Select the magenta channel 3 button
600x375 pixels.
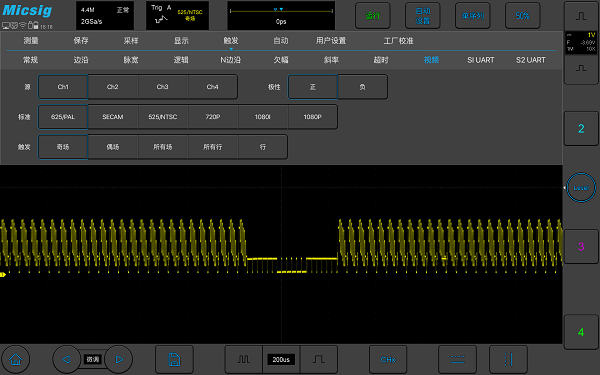tap(581, 246)
